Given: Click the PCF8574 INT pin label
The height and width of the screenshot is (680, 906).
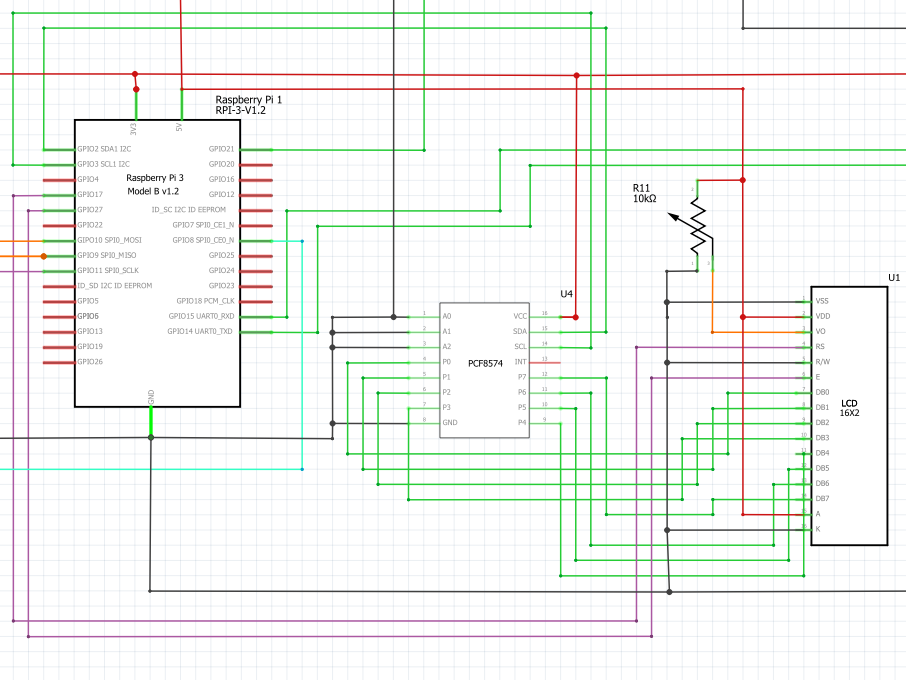Looking at the screenshot, I should tap(521, 362).
